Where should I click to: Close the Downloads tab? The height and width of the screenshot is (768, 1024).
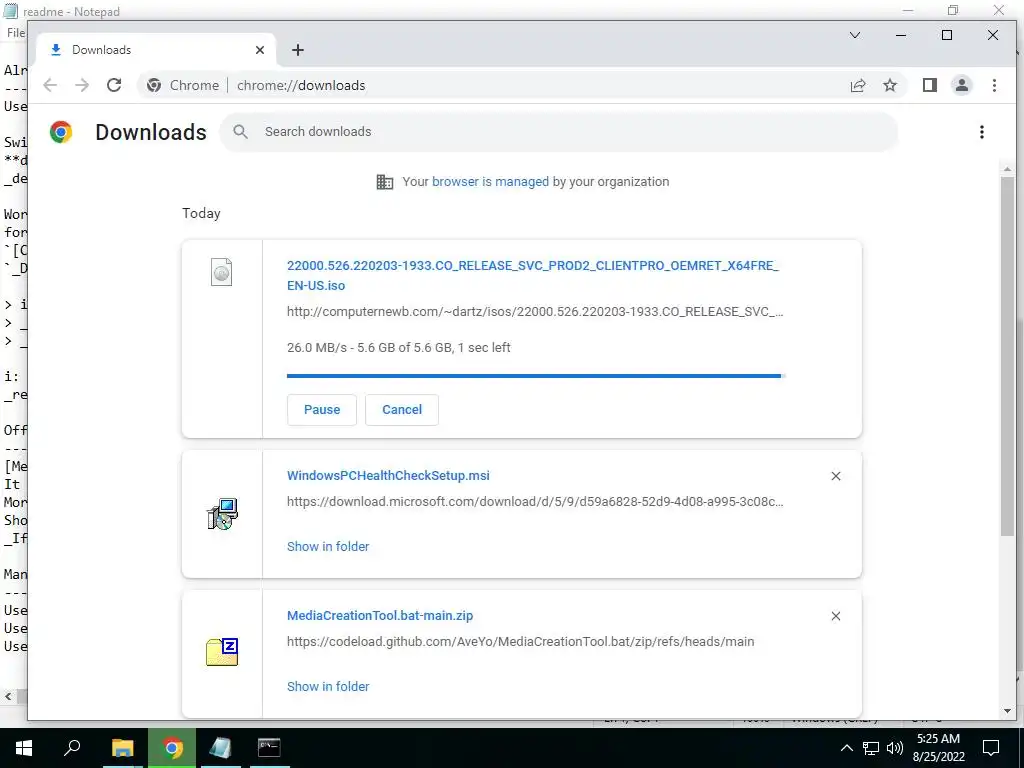260,50
